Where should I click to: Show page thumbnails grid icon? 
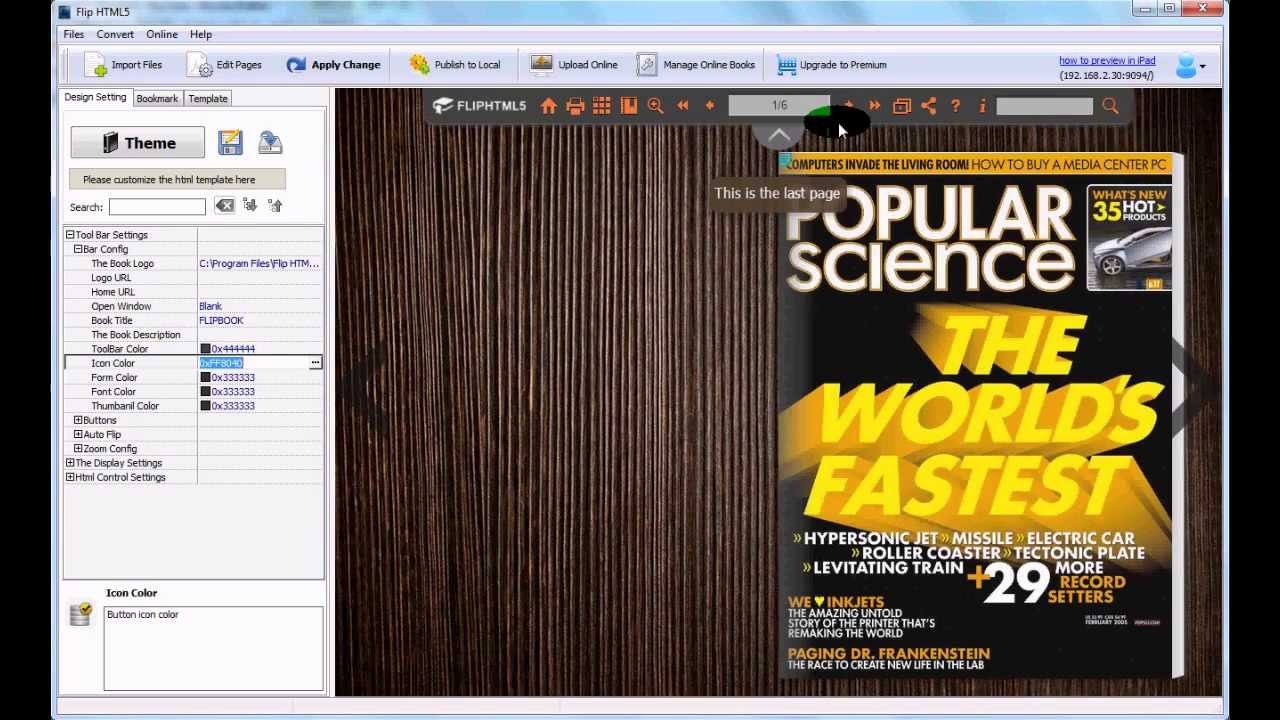pyautogui.click(x=602, y=106)
